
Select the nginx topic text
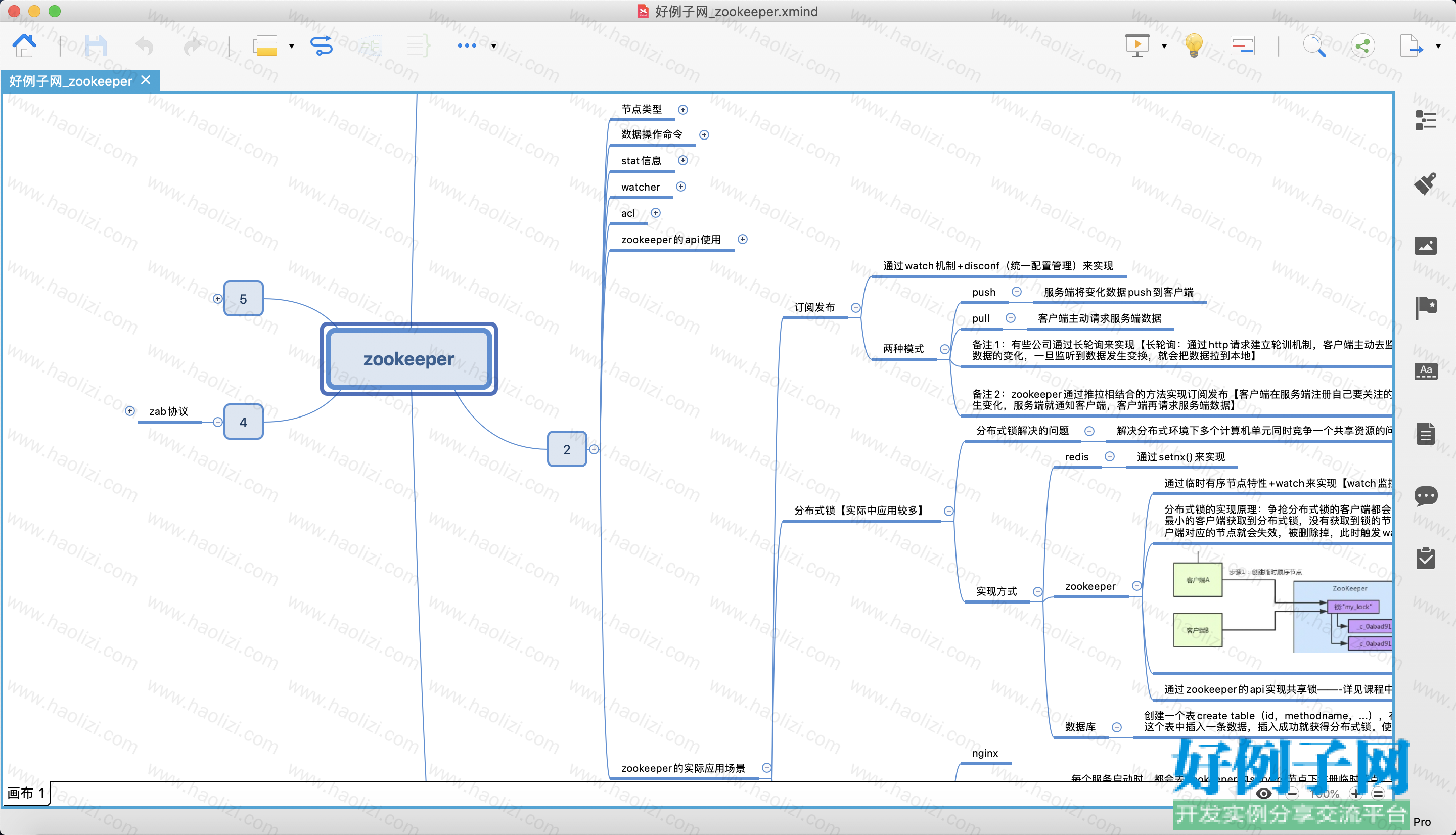click(985, 754)
